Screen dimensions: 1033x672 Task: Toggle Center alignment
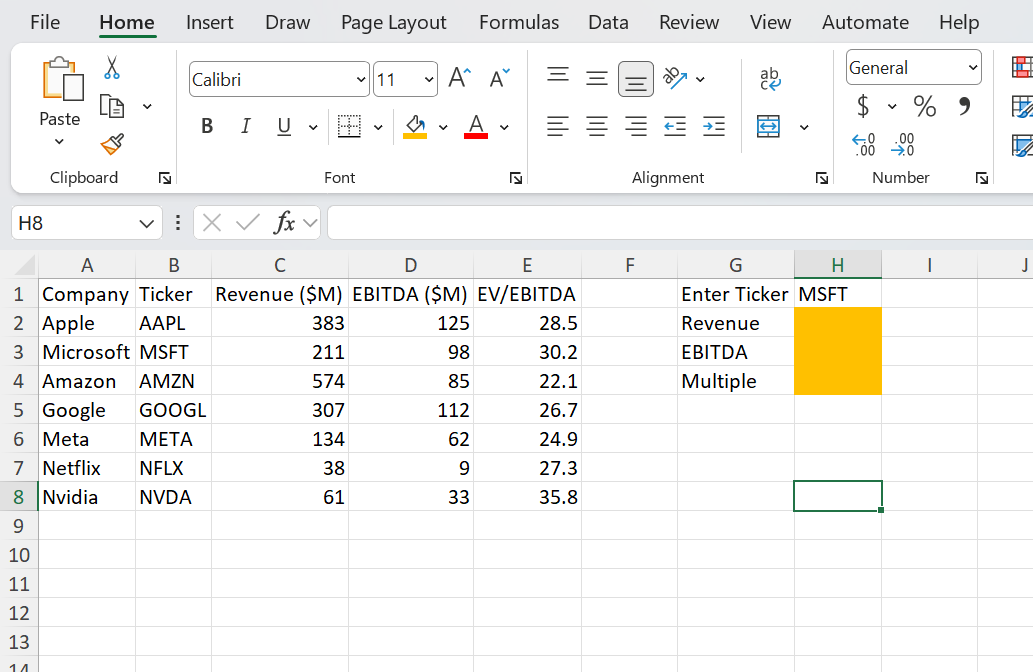(x=596, y=126)
